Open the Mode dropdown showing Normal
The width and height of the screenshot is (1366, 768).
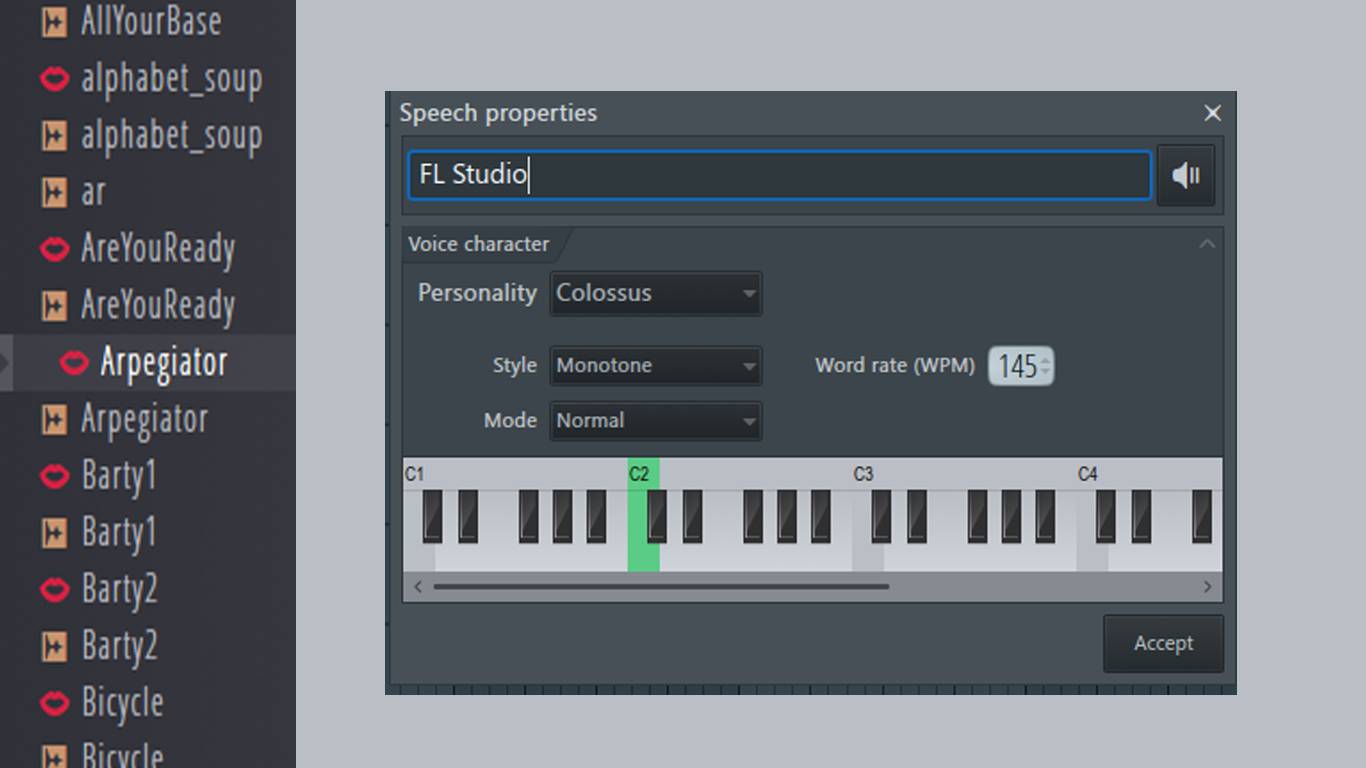(656, 421)
